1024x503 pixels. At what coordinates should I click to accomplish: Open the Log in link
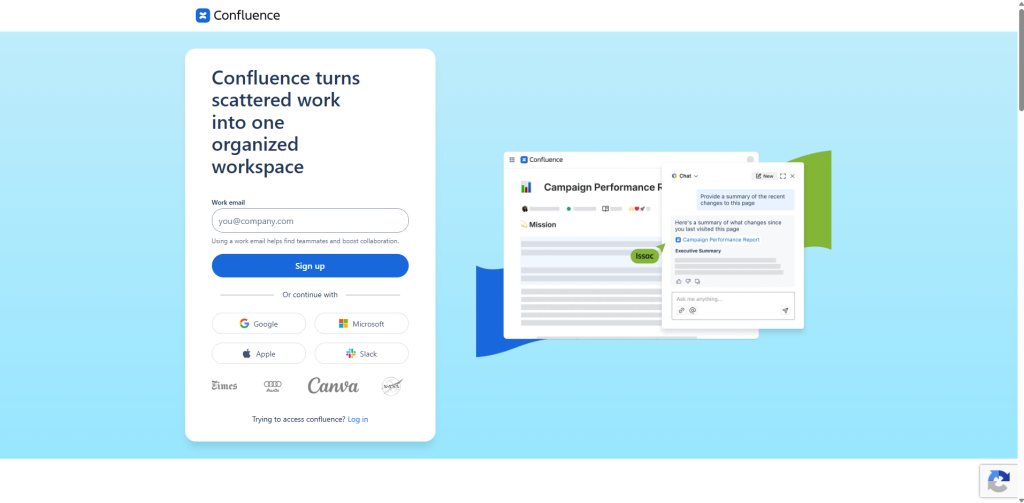[358, 419]
